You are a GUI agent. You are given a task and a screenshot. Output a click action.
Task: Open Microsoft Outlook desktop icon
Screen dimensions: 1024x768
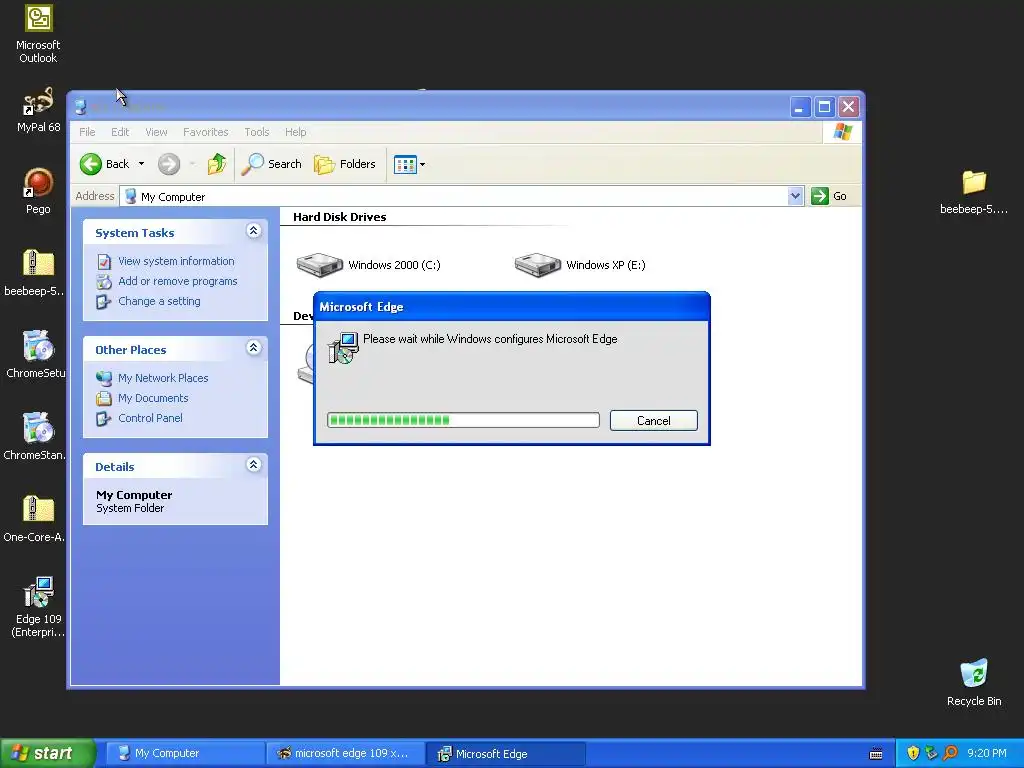[x=38, y=34]
